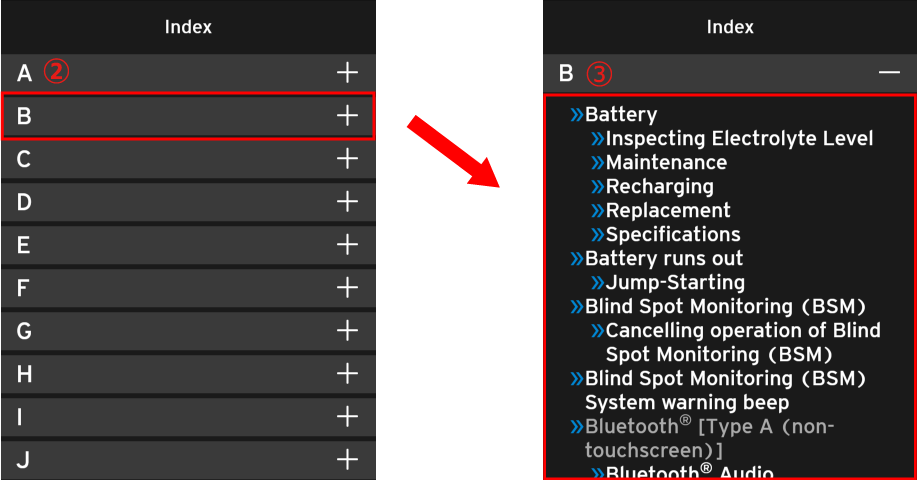This screenshot has width=917, height=480.
Task: Click the plus icon on row B
Action: (x=347, y=116)
